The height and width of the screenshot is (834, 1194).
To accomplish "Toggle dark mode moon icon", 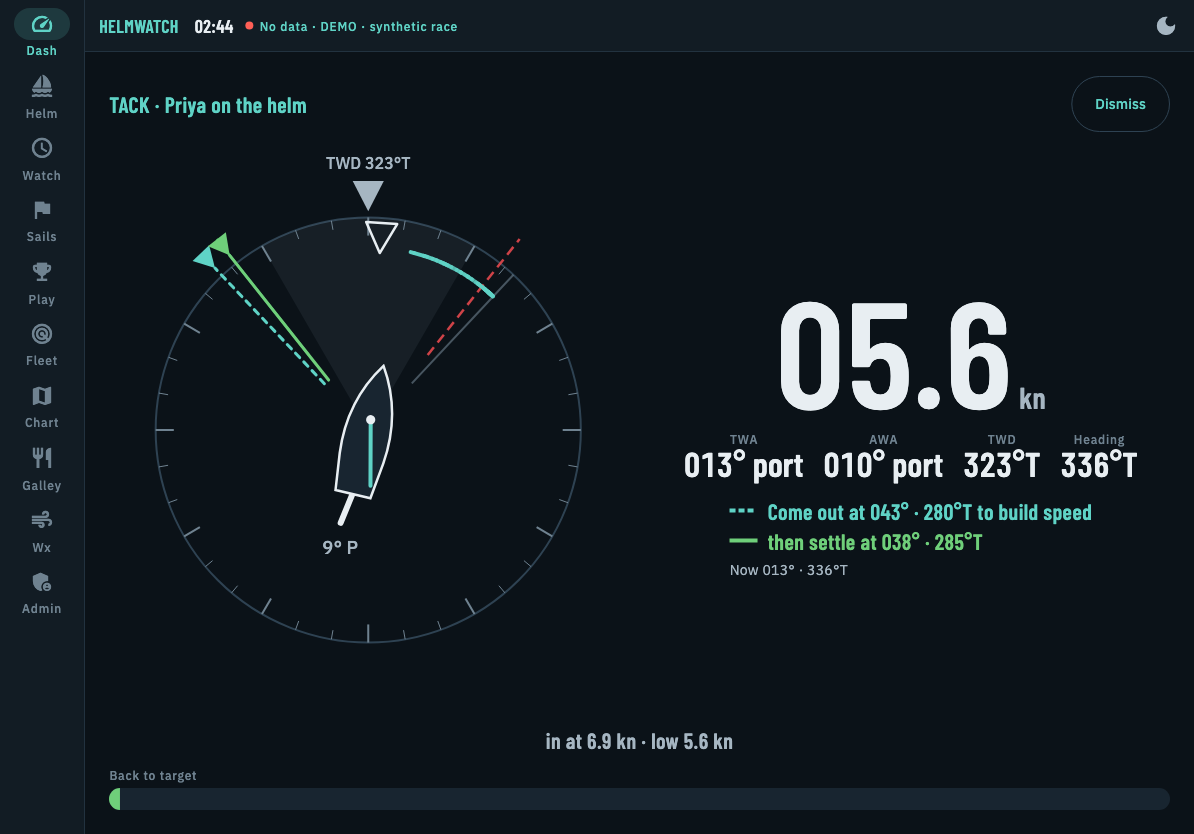I will 1166,26.
